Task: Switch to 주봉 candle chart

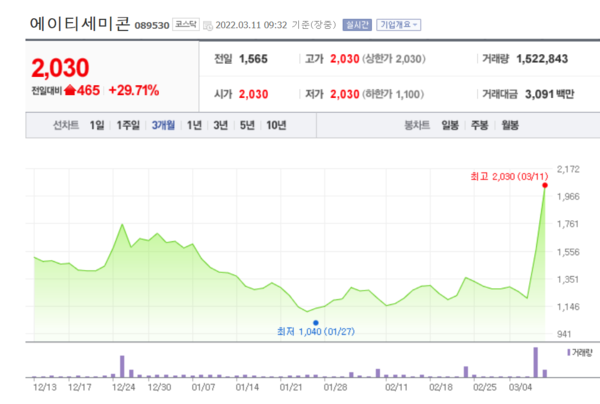Action: pyautogui.click(x=479, y=125)
